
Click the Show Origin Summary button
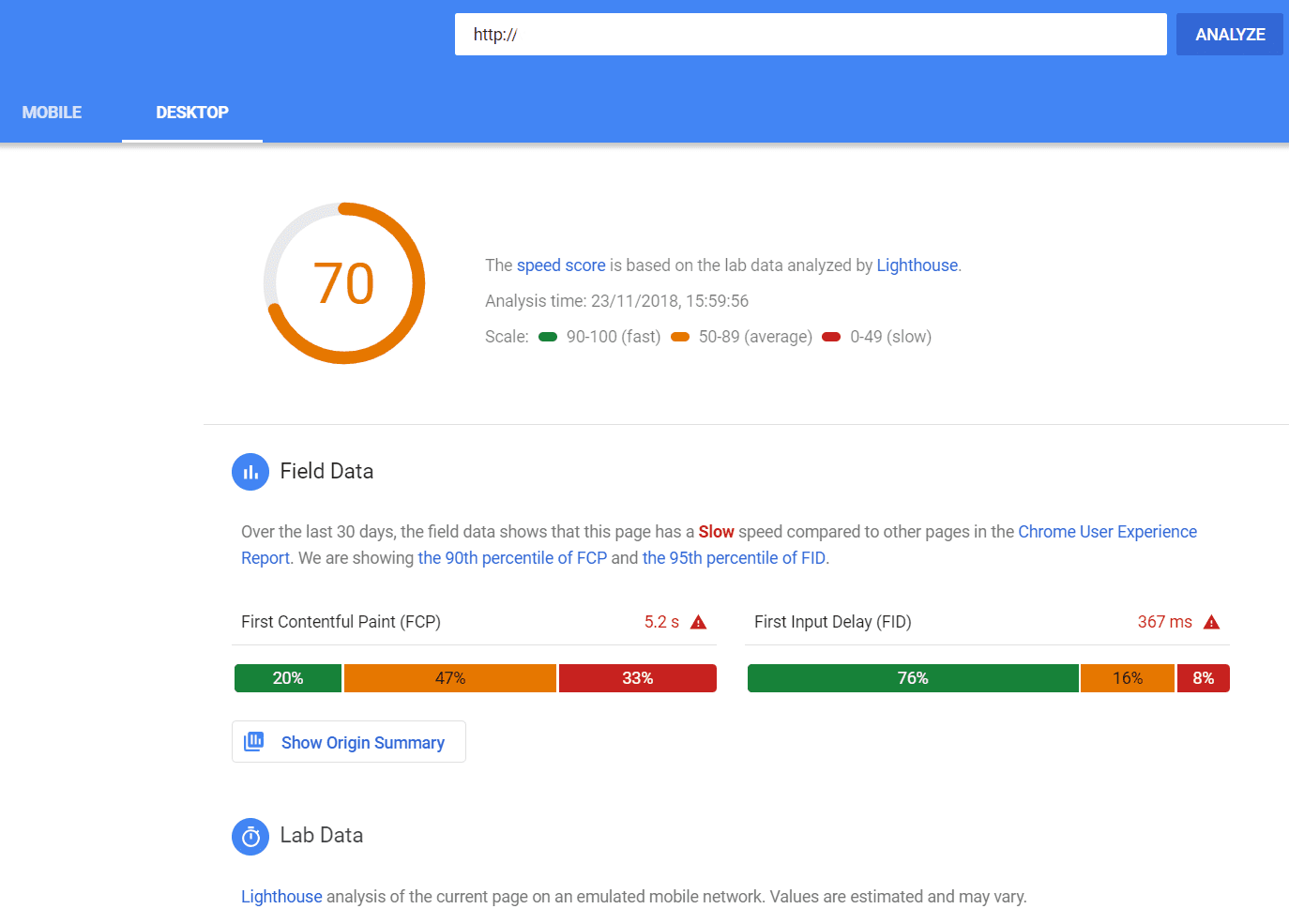point(349,742)
